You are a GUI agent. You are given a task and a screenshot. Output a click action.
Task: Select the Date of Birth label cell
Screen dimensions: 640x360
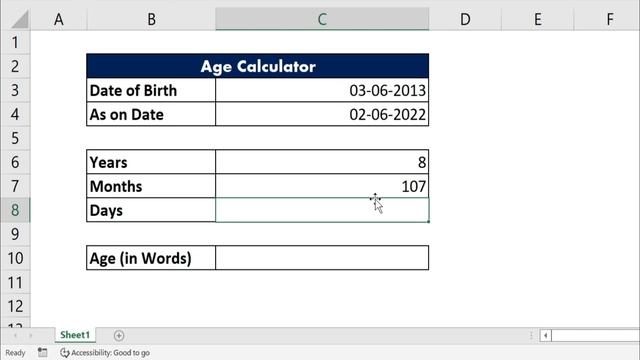coord(151,90)
